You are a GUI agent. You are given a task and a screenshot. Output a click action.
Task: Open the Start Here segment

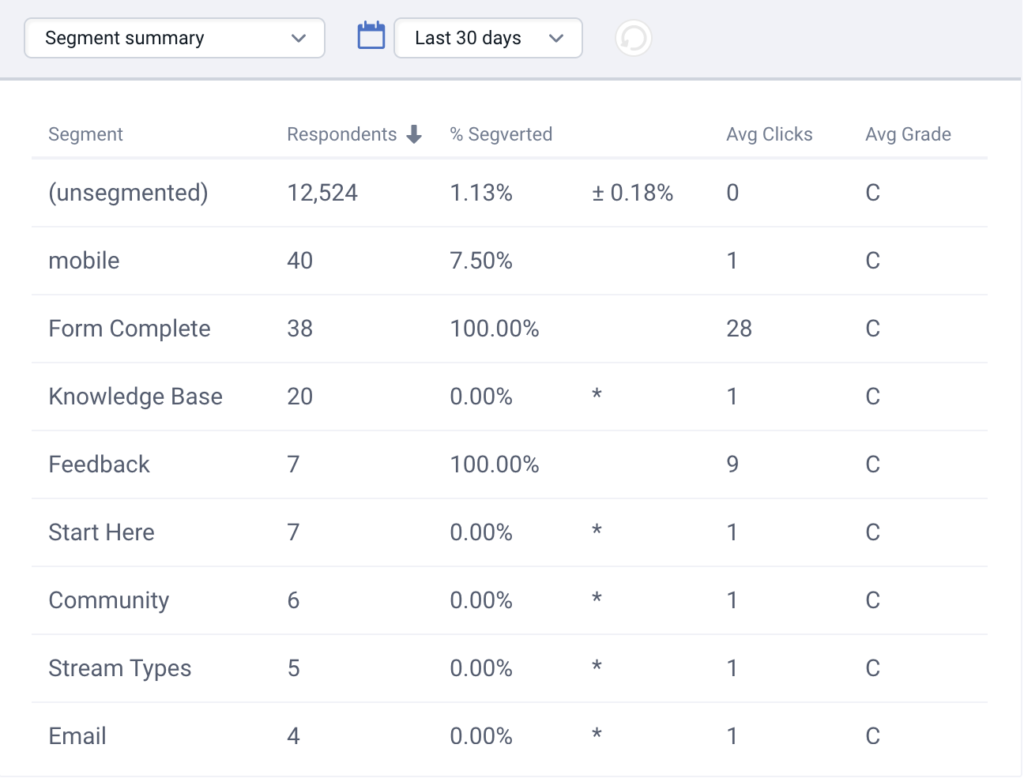101,533
